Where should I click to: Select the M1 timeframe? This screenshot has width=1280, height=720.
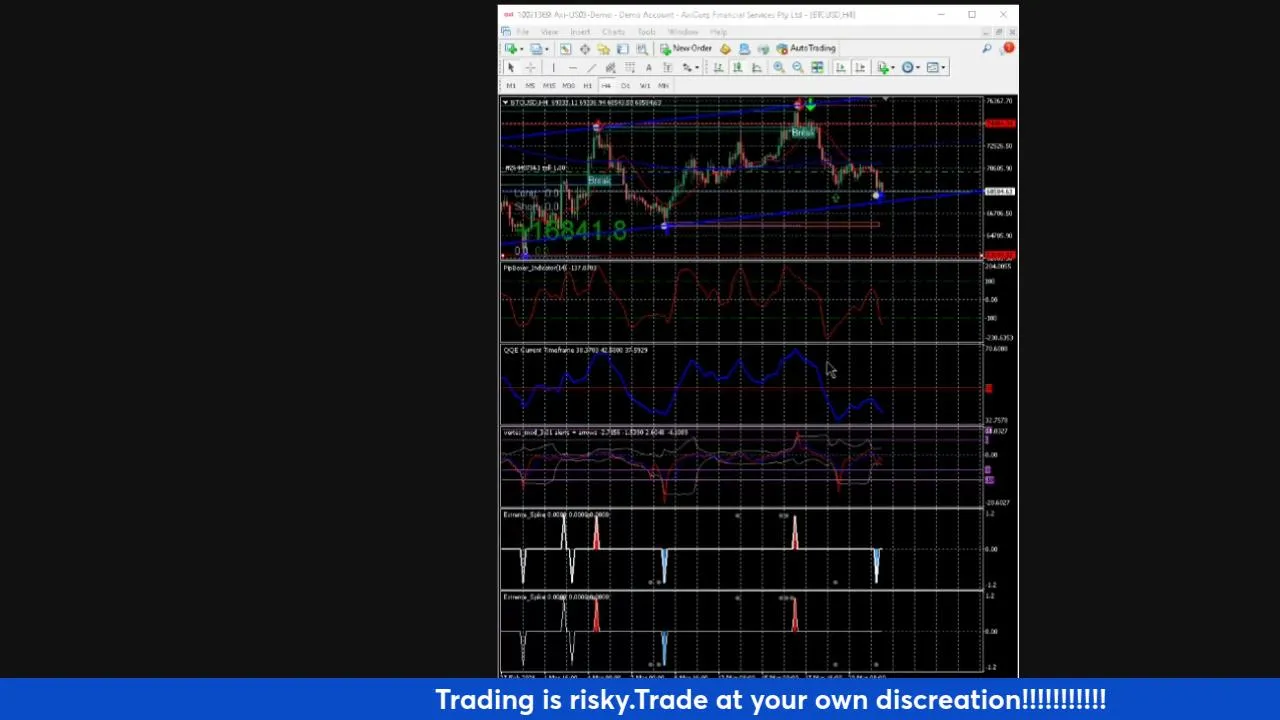[511, 85]
